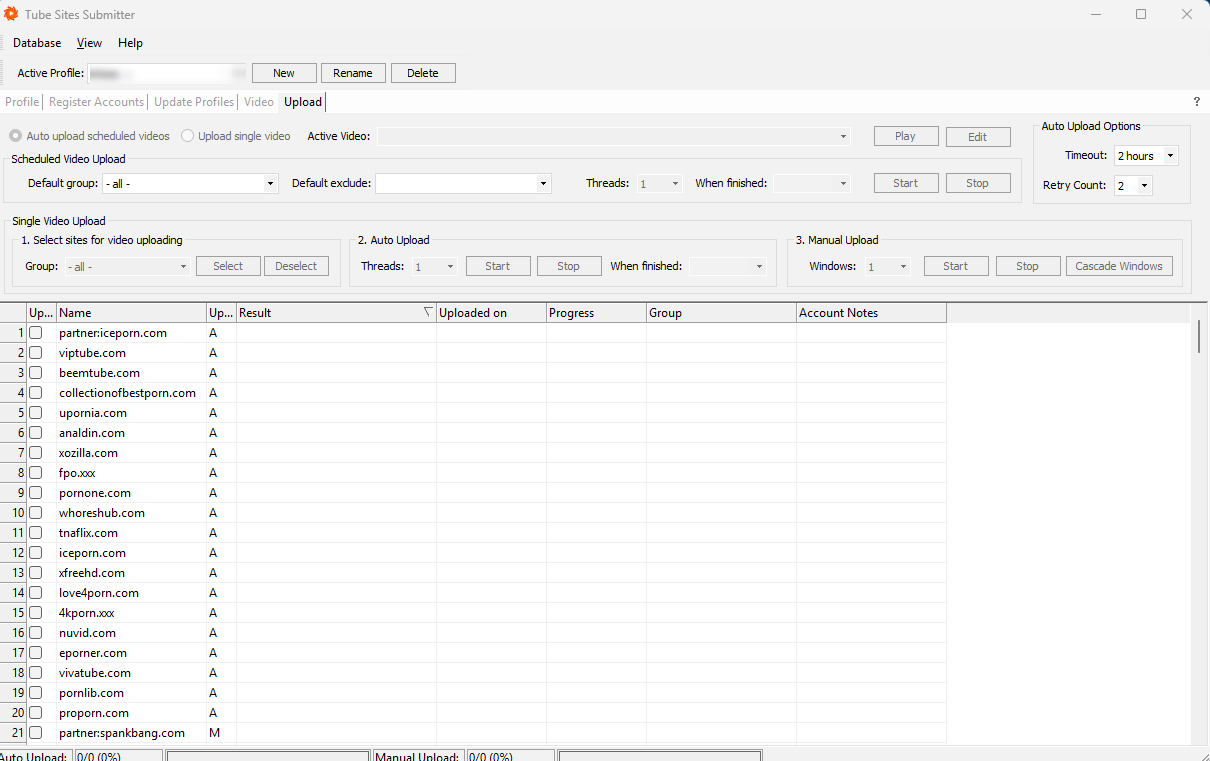
Task: Click the help question mark icon
Action: 1196,102
